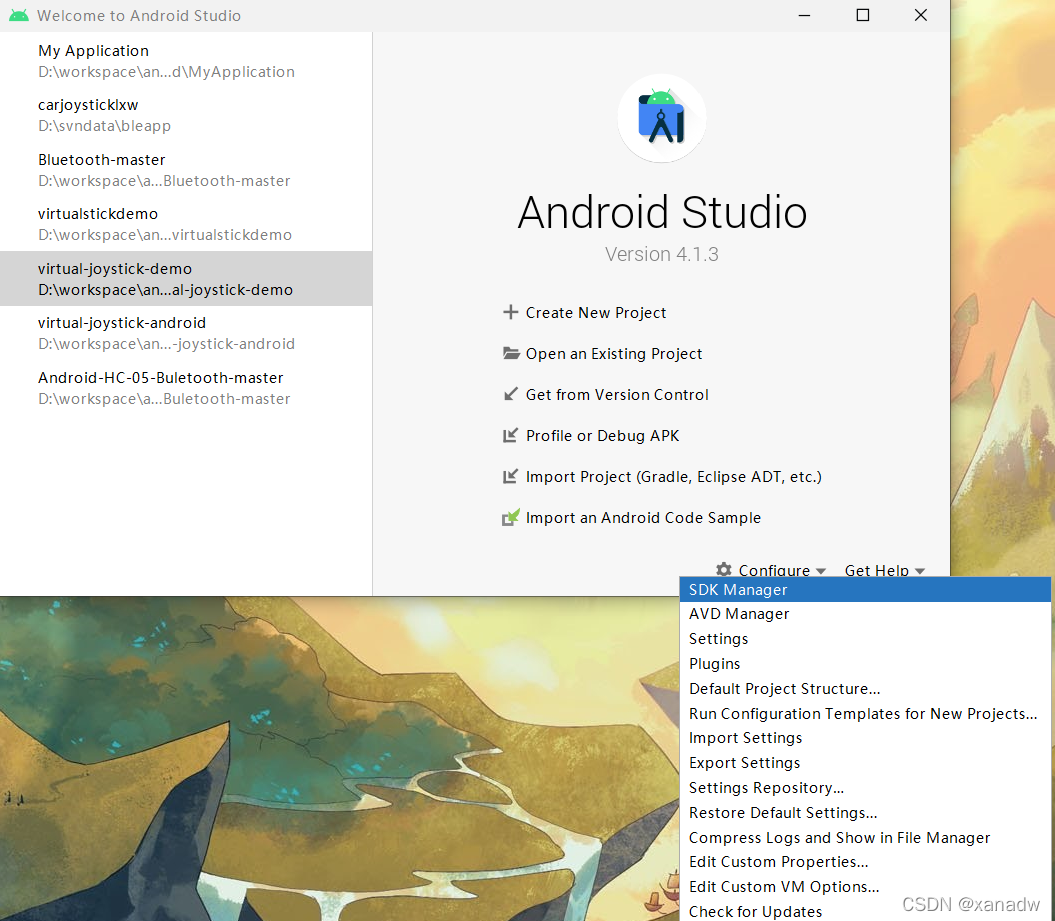This screenshot has width=1055, height=921.
Task: Open Edit Custom VM Options...
Action: pyautogui.click(x=865, y=887)
